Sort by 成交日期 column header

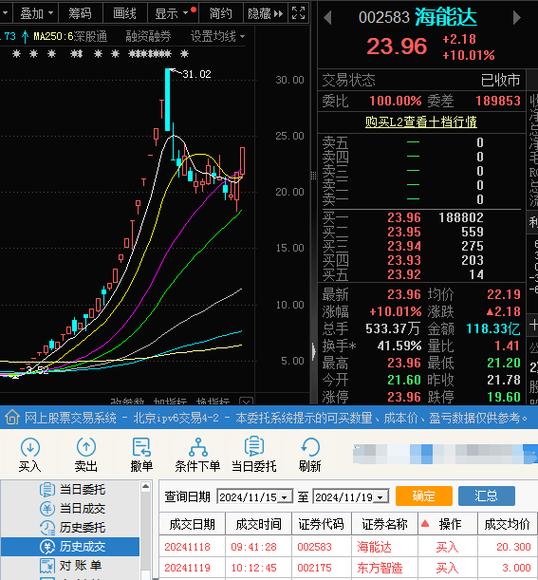tap(192, 524)
